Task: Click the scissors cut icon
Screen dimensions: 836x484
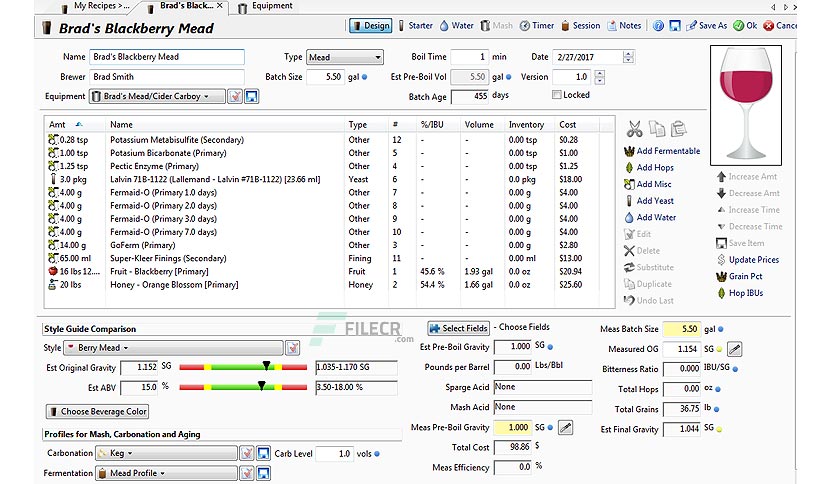Action: pyautogui.click(x=634, y=128)
